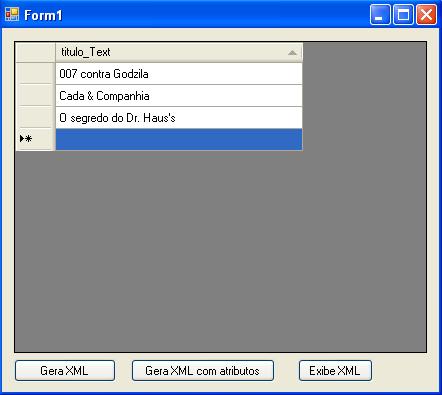Open the Exibe XML button
Viewport: 442px width, 395px height.
(x=335, y=370)
